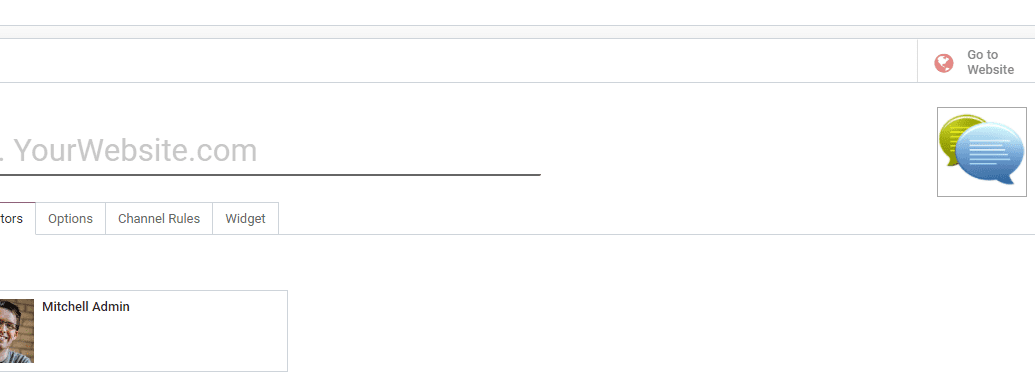Open the Mitchell Admin operator name
This screenshot has width=1035, height=381.
point(86,306)
